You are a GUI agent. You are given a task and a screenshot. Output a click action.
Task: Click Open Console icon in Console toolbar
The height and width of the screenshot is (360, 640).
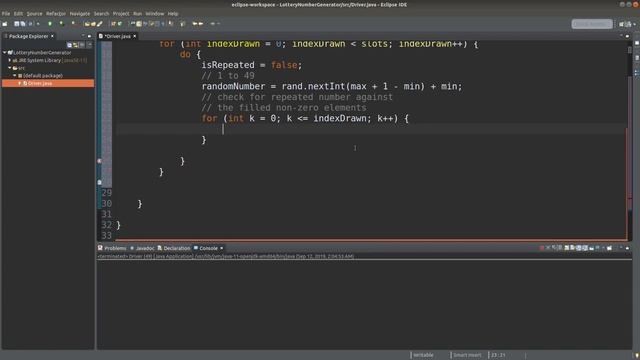pyautogui.click(x=609, y=248)
